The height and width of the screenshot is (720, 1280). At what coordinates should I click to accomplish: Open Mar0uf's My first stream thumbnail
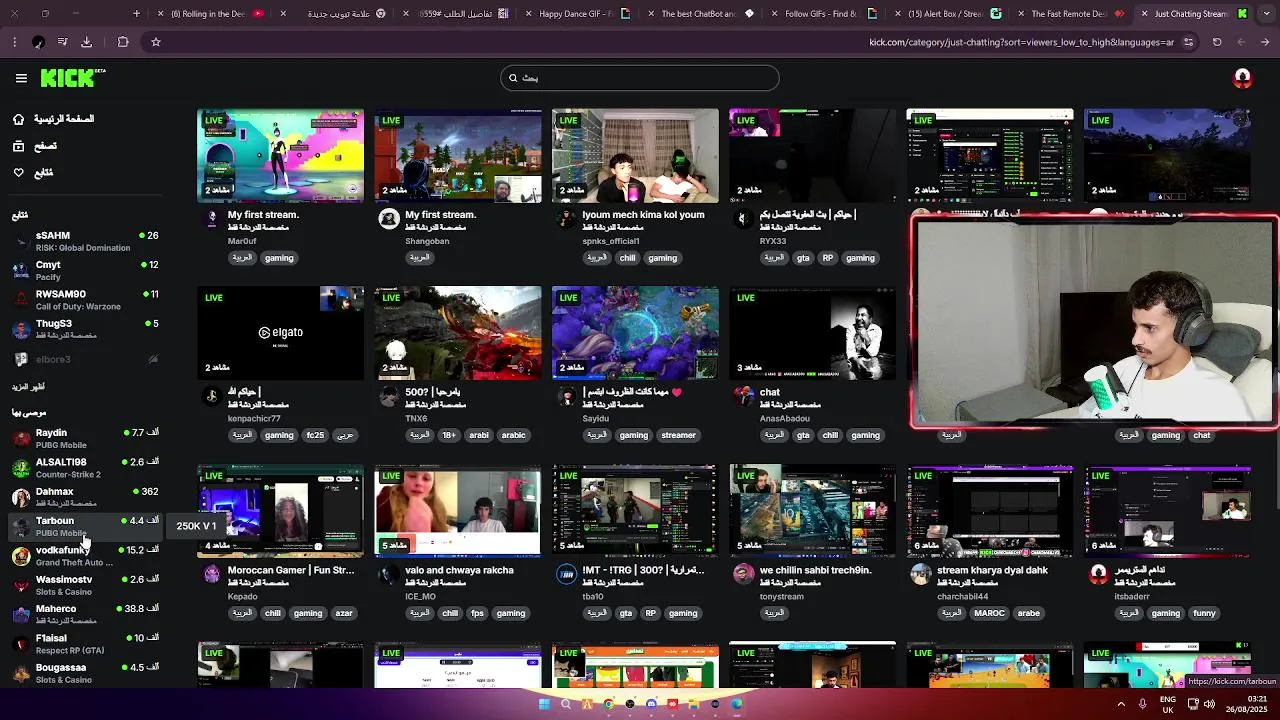(x=280, y=155)
